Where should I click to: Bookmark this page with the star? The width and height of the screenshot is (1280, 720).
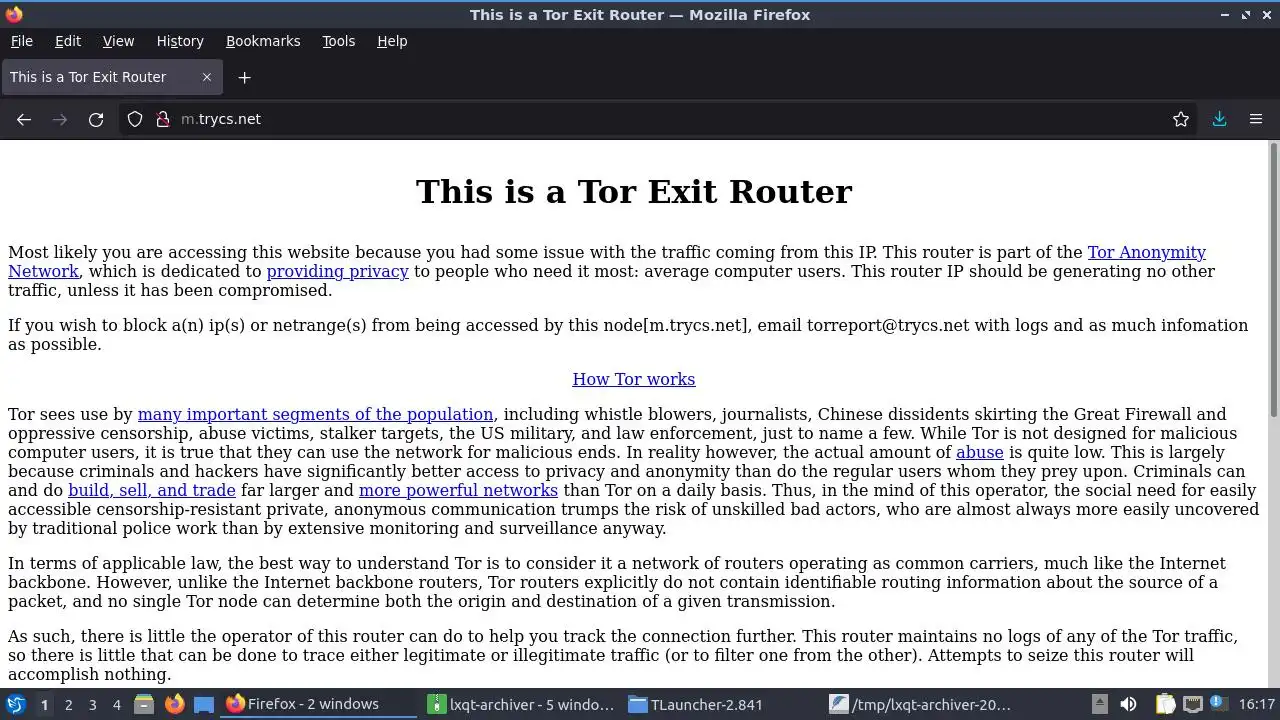[x=1181, y=119]
